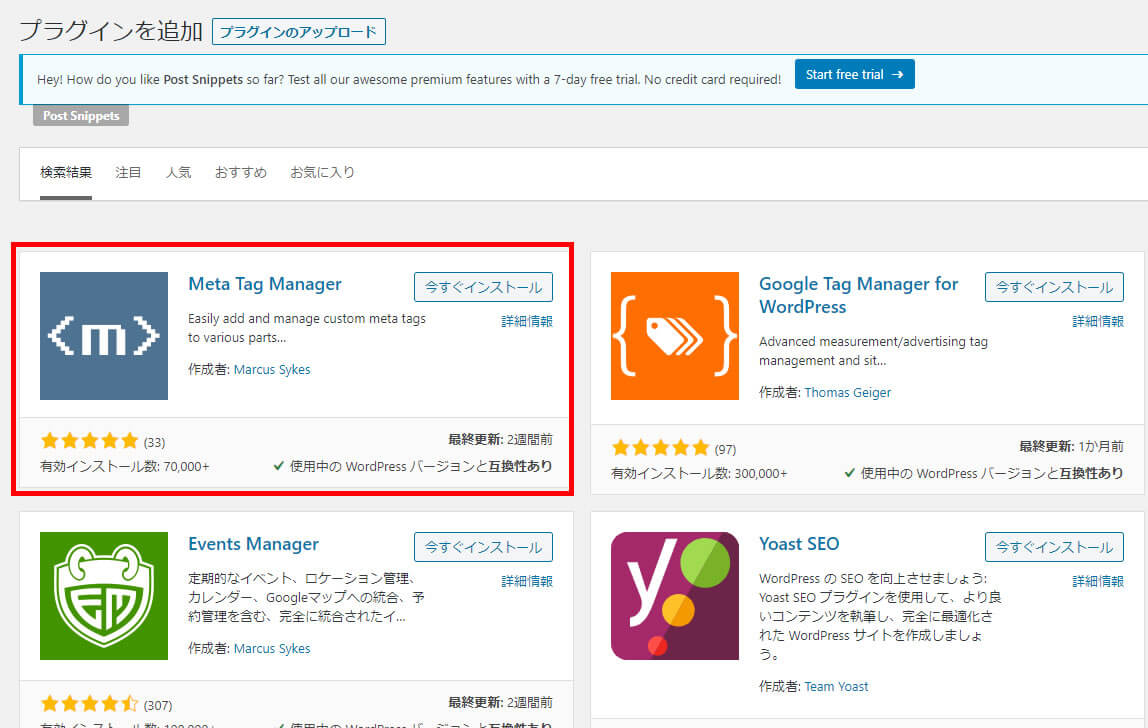Switch to the おすすめ tab
The width and height of the screenshot is (1148, 728).
[239, 172]
